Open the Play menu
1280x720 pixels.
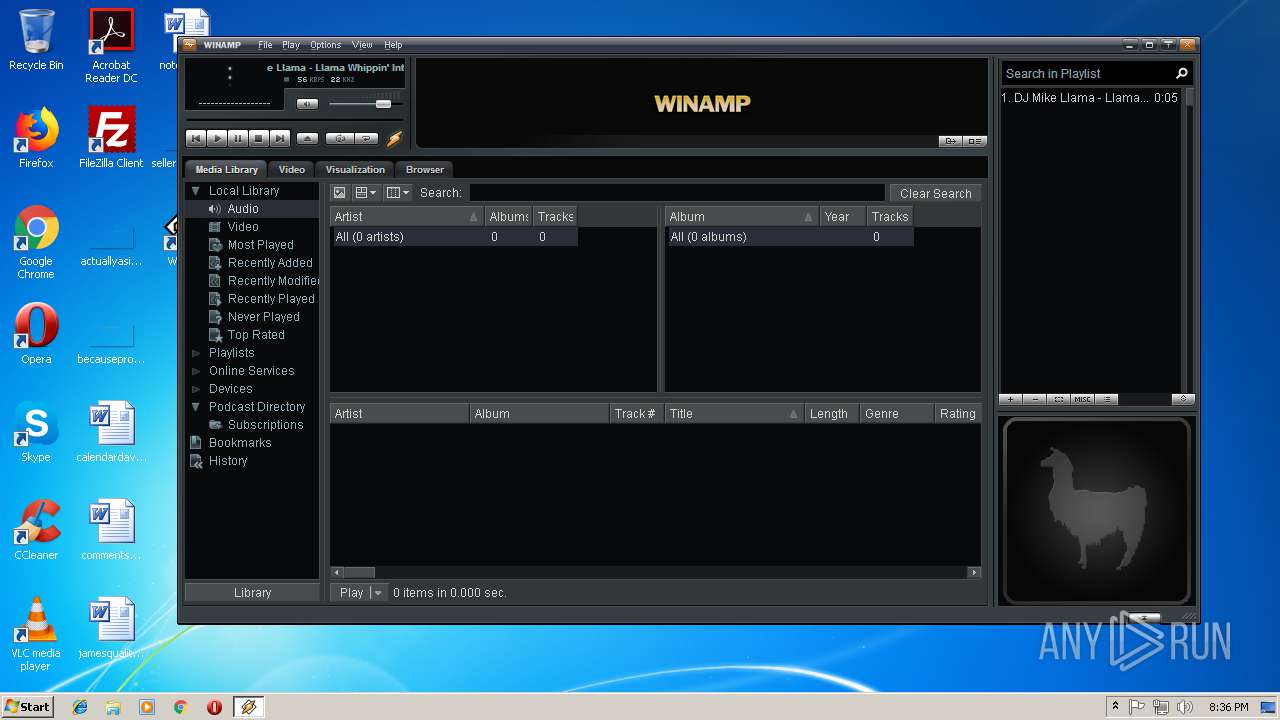(291, 45)
